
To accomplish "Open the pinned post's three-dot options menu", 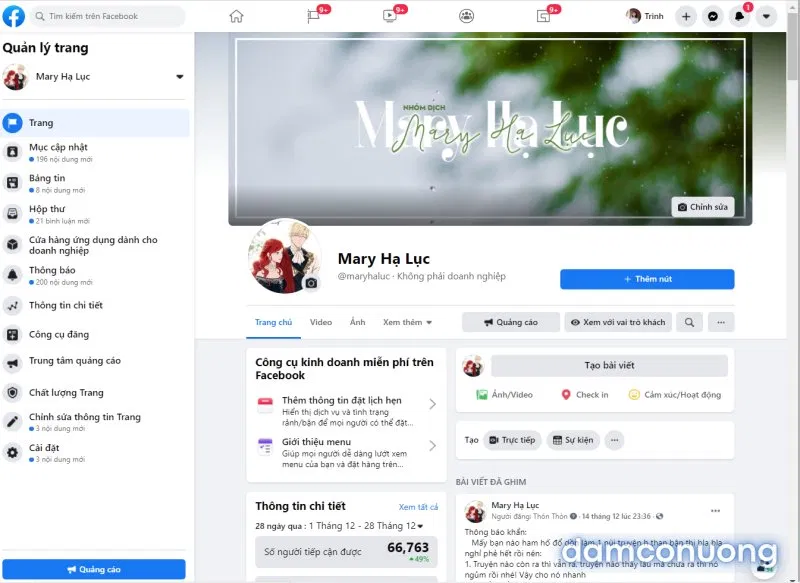I will pos(715,511).
